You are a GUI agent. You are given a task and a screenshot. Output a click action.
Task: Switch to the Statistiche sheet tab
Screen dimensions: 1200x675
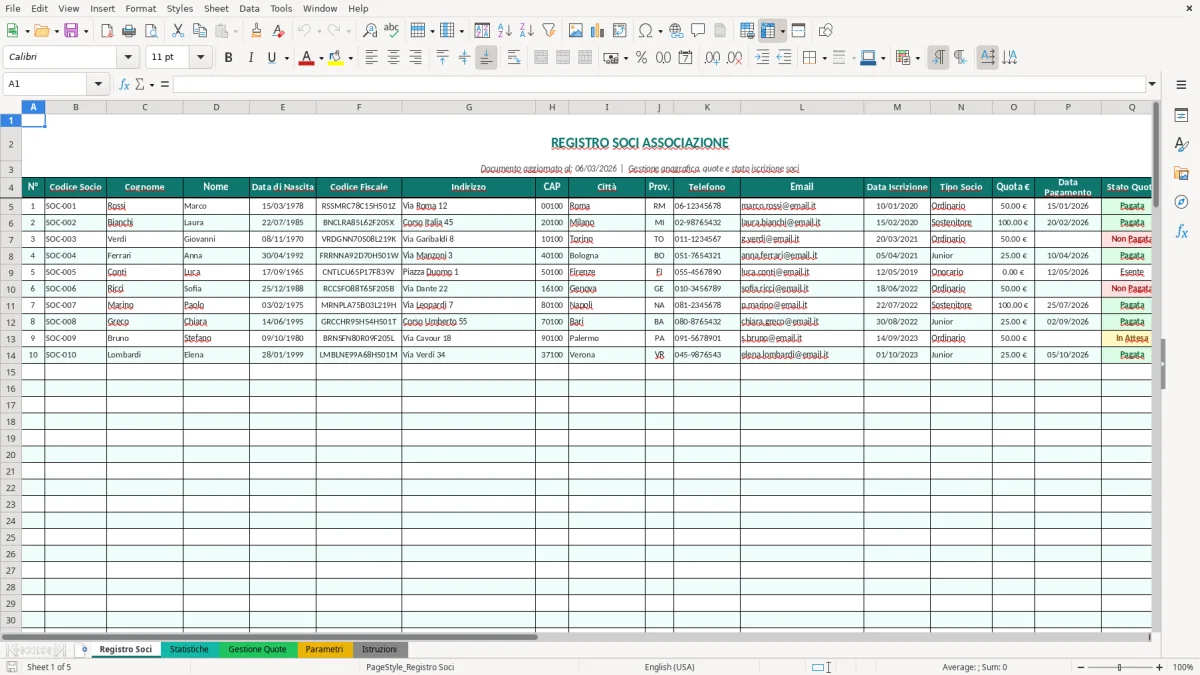189,649
